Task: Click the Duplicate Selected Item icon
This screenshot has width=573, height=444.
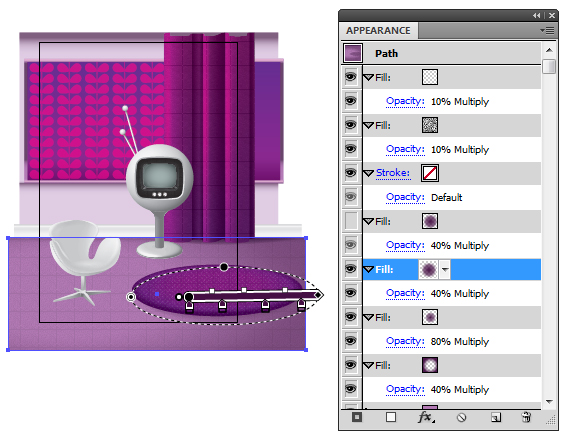Action: [496, 417]
